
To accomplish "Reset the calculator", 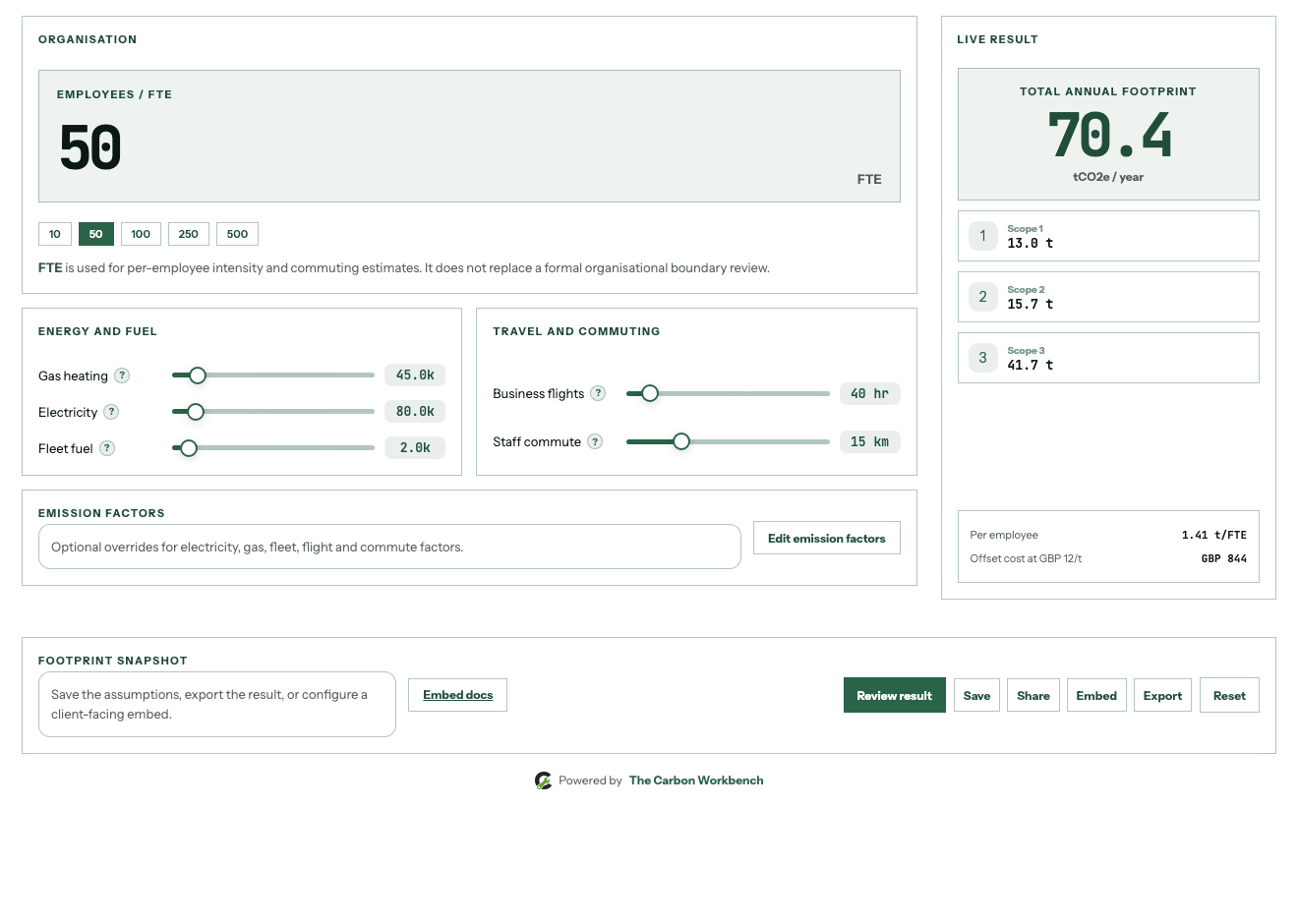I will click(1229, 695).
